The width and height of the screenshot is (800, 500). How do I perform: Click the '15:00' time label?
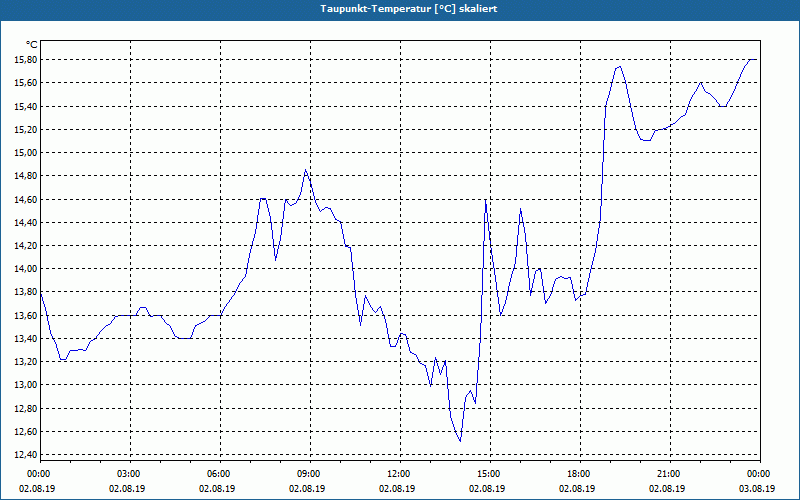[490, 474]
